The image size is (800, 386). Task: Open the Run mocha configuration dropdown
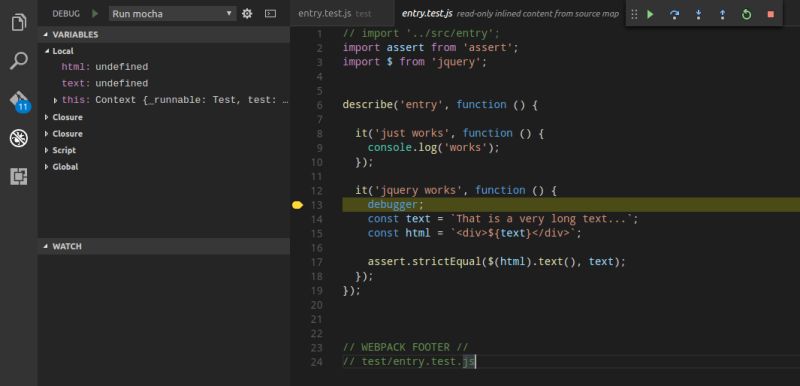coord(172,14)
